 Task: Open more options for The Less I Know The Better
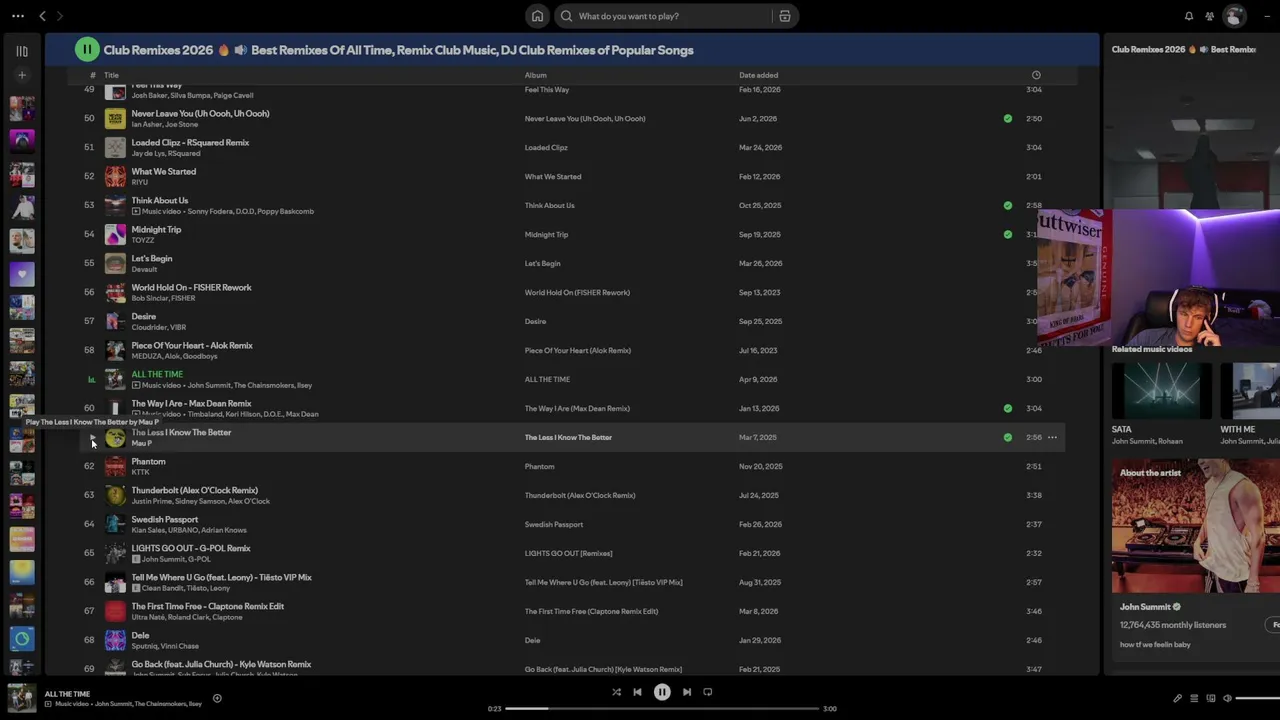(1052, 437)
